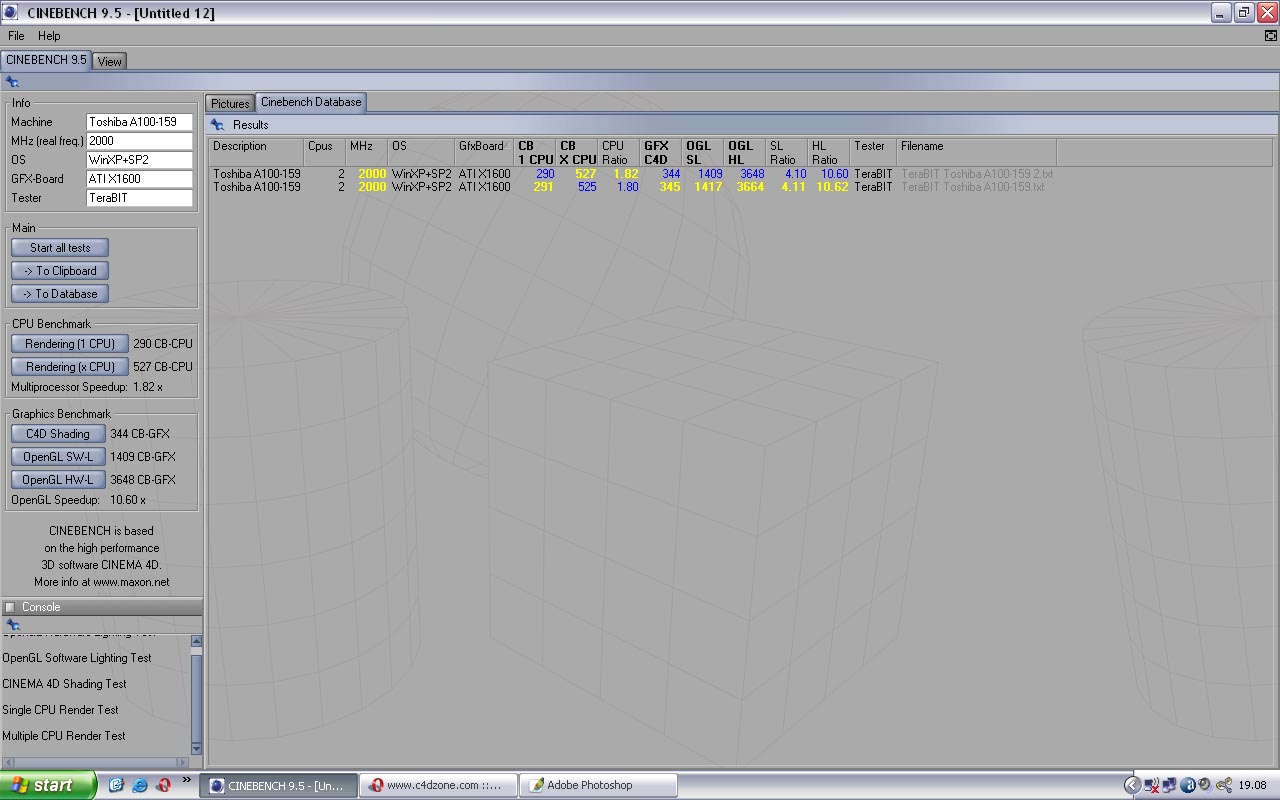Sort by the GFX C4D column header
The width and height of the screenshot is (1280, 800).
coord(661,152)
